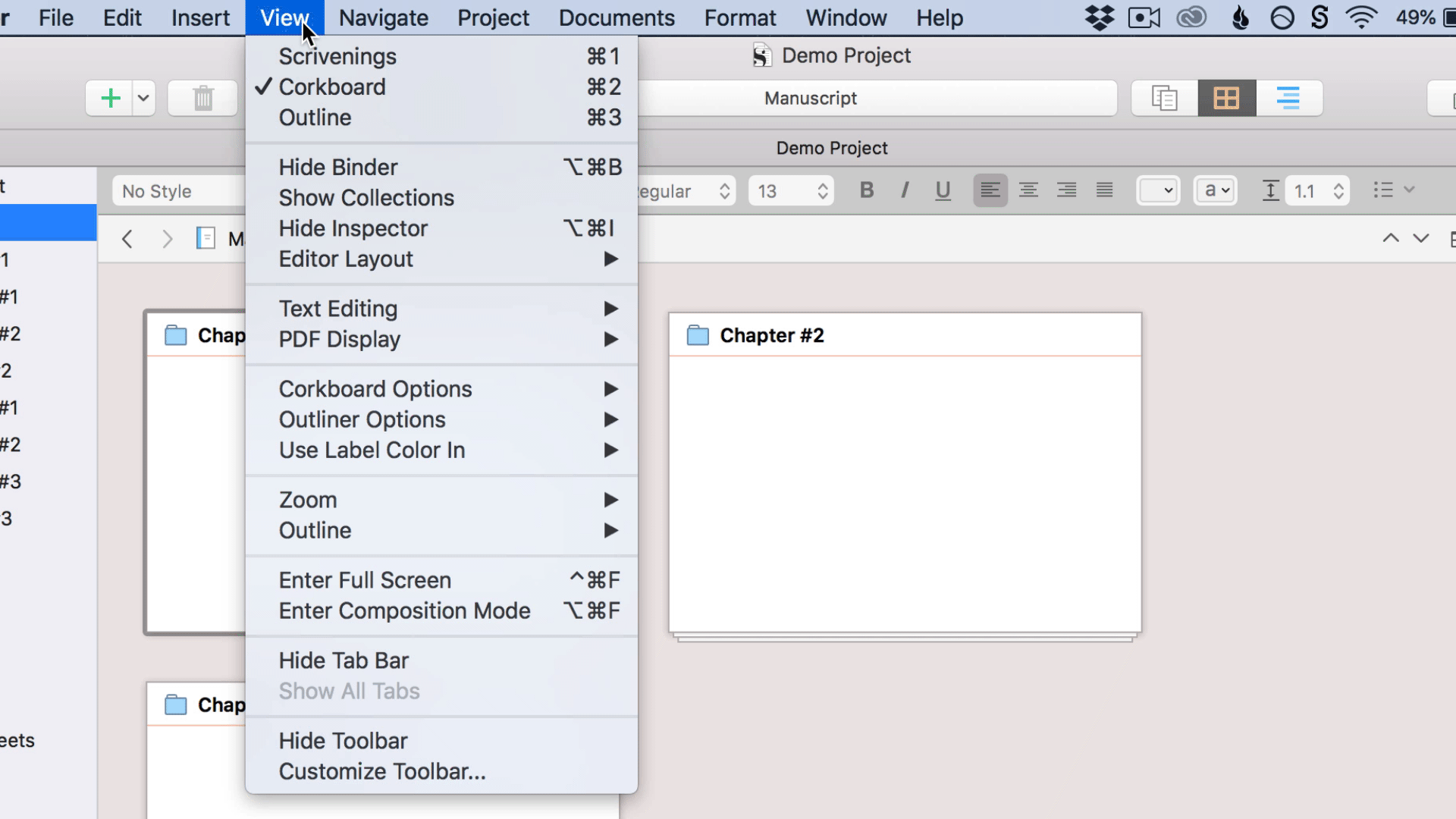Go to previous document with up chevron
Viewport: 1456px width, 819px height.
tap(1391, 238)
